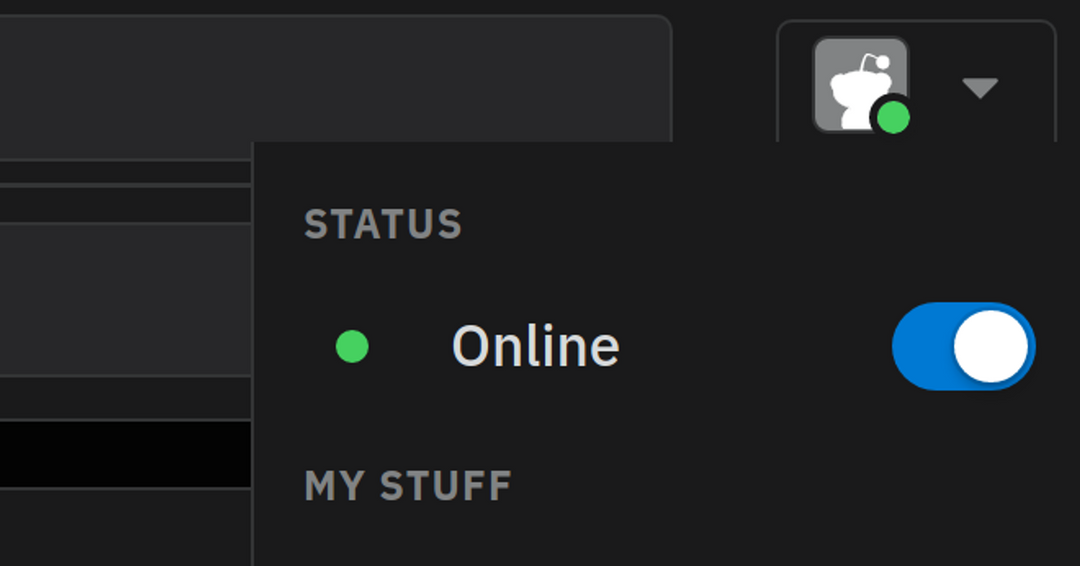This screenshot has width=1080, height=566.
Task: Collapse user menu with the down arrow
Action: [980, 88]
